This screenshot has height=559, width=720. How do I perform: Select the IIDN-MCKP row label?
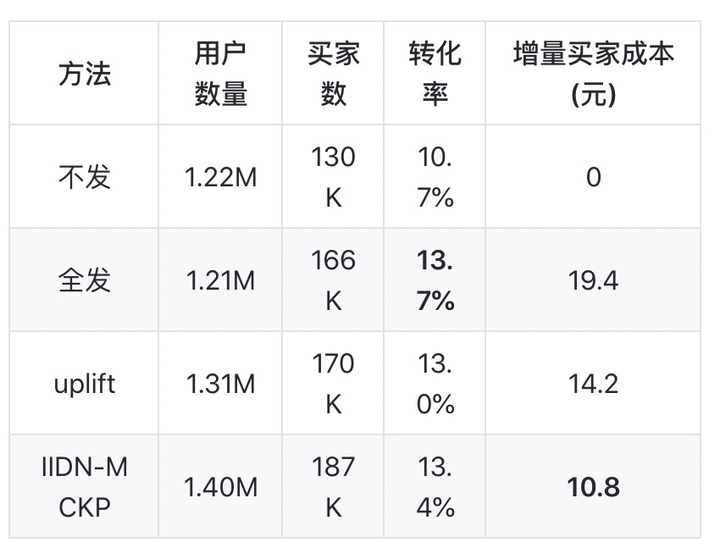coord(84,487)
